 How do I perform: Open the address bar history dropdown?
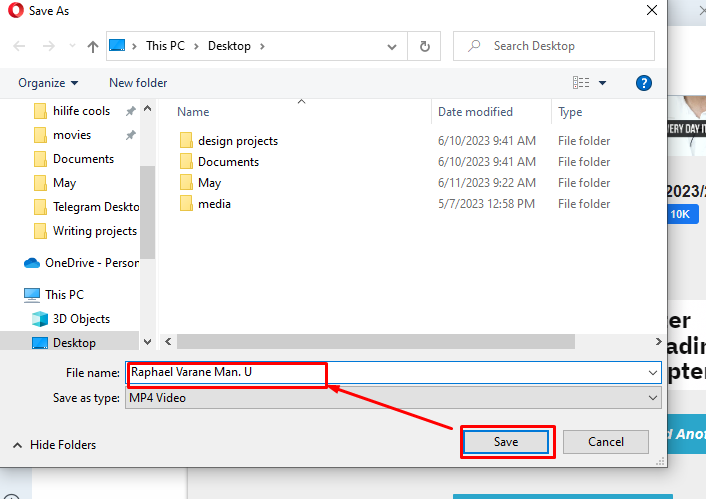pyautogui.click(x=392, y=46)
